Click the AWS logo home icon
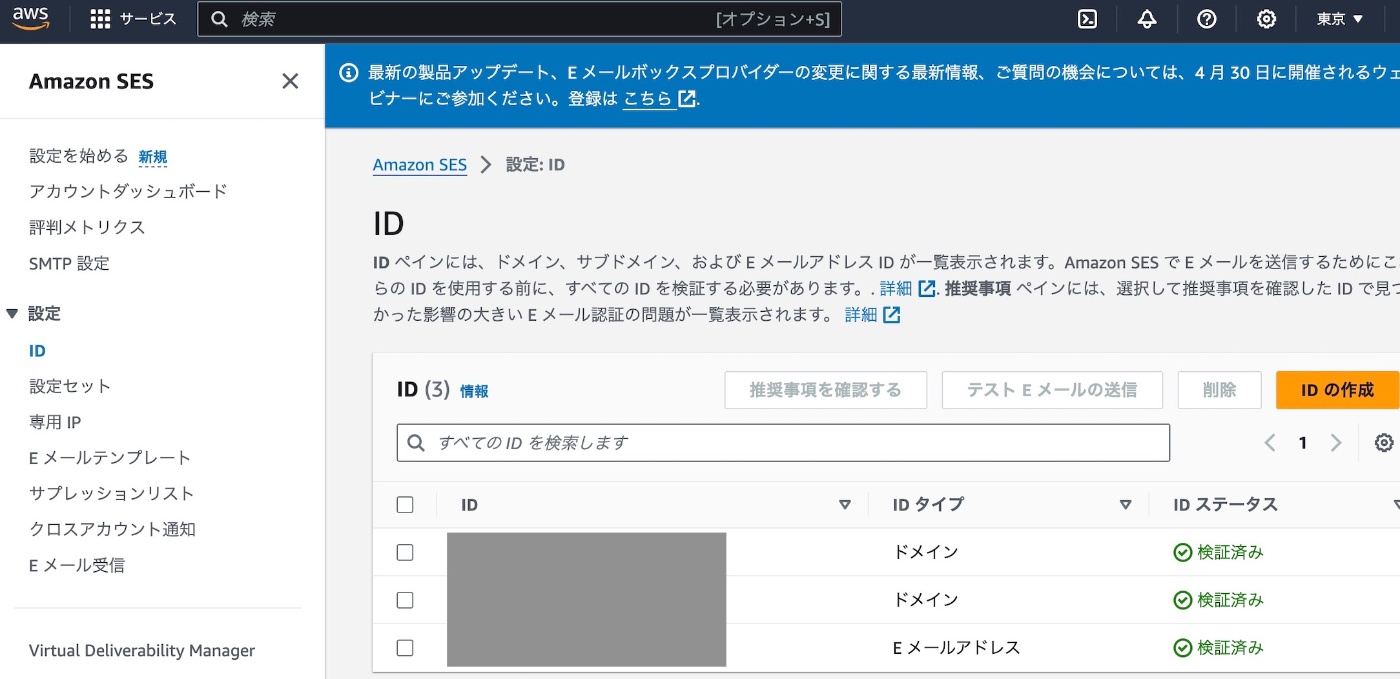Viewport: 1400px width, 679px height. click(31, 19)
